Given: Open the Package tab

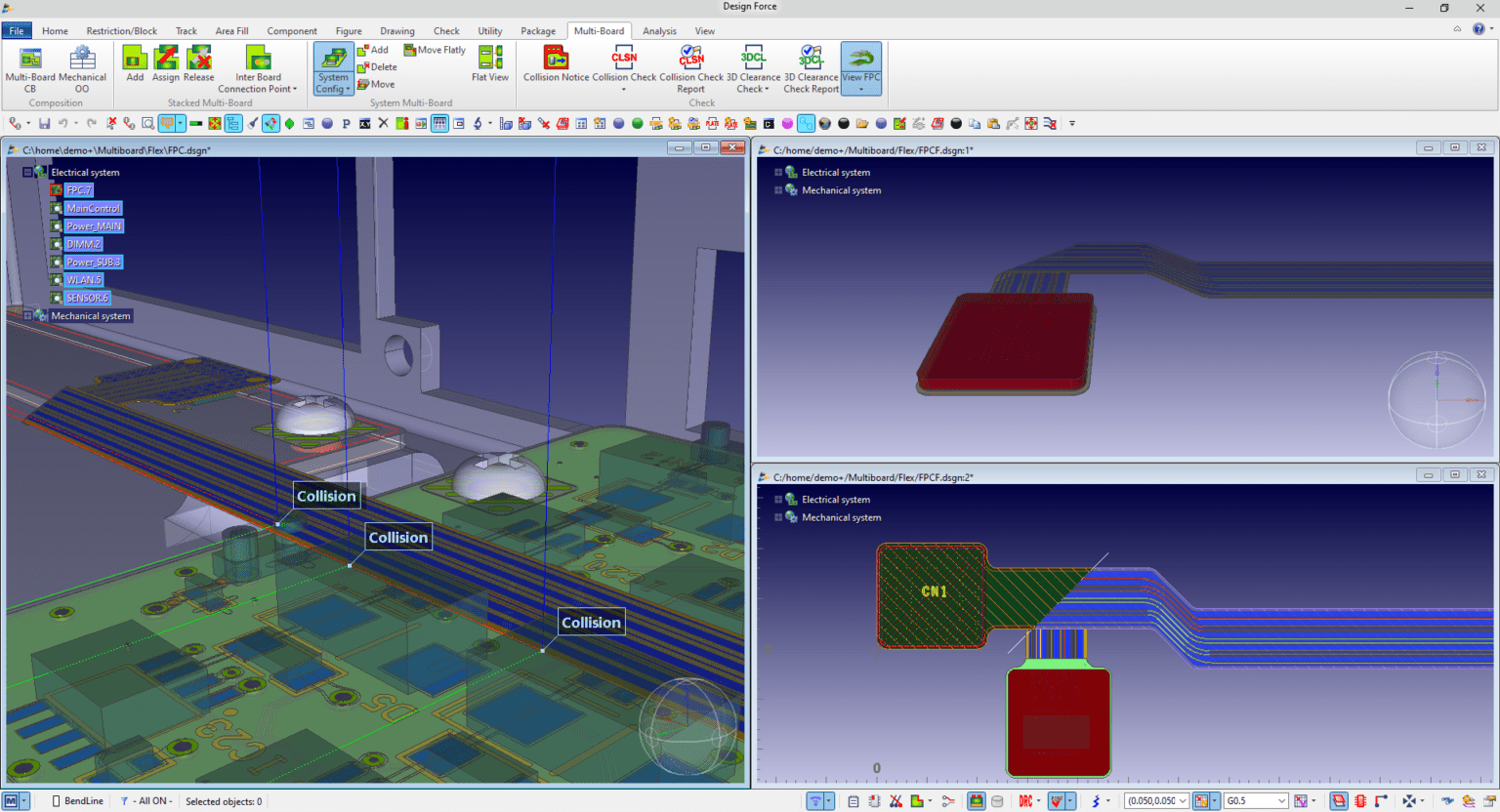Looking at the screenshot, I should (x=538, y=30).
